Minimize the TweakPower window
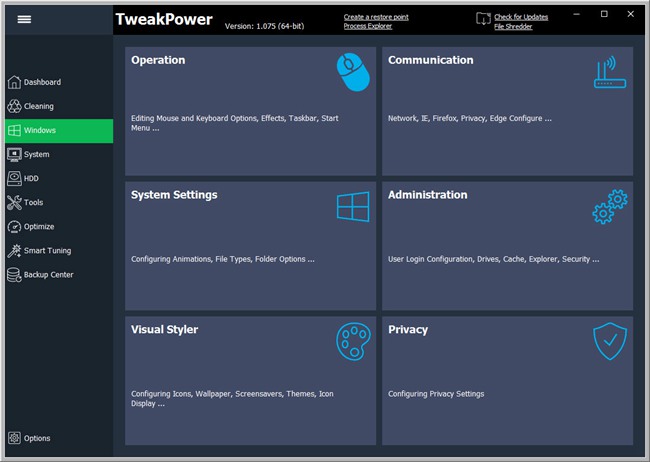 point(576,14)
